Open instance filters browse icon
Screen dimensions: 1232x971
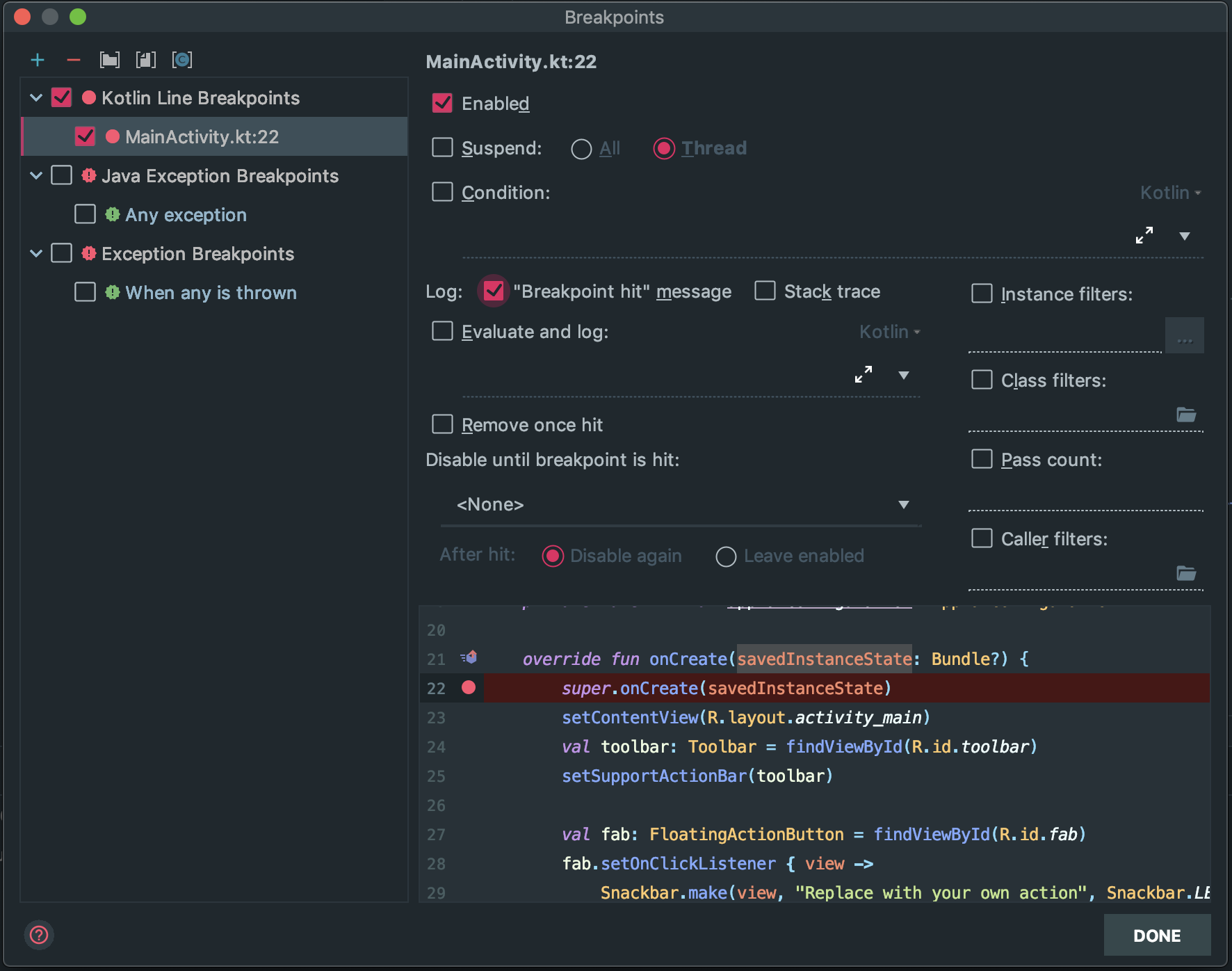coord(1184,335)
